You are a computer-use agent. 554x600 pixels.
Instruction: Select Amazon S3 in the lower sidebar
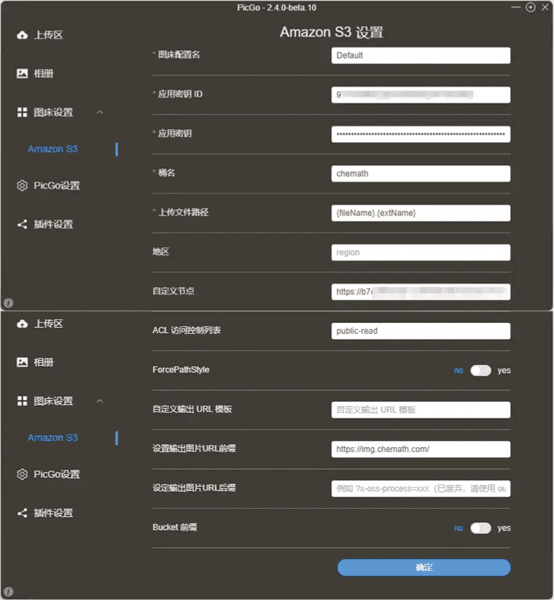tap(52, 438)
